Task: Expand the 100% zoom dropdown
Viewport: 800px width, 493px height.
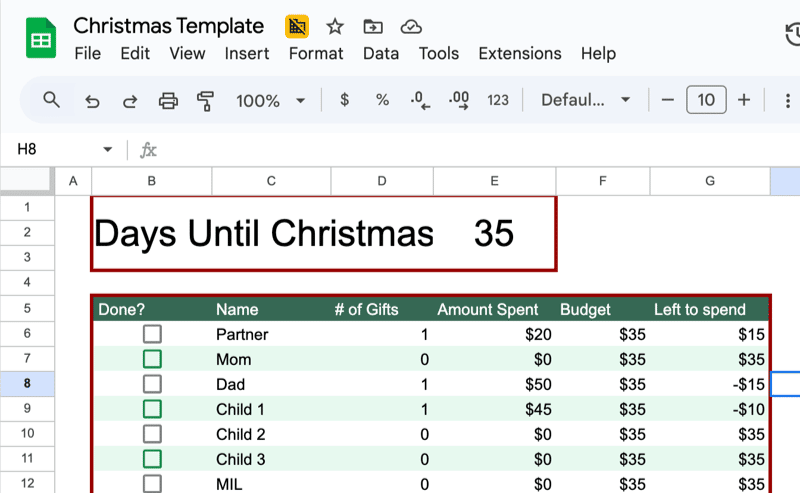Action: [270, 100]
